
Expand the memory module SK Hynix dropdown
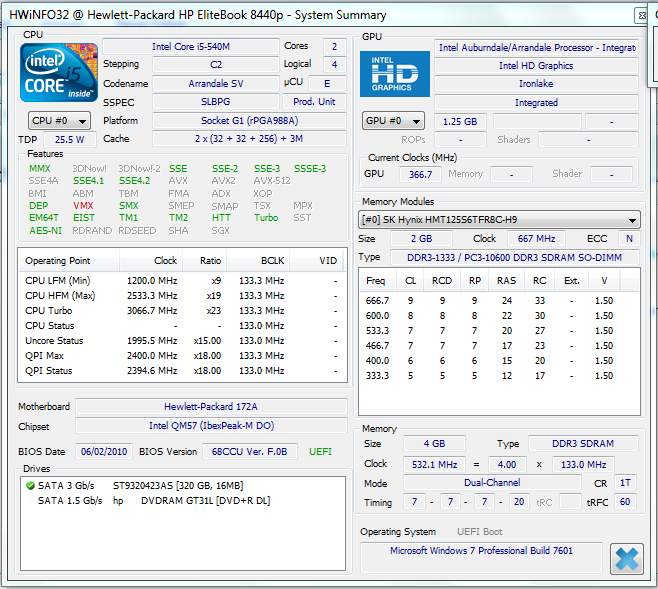499,220
